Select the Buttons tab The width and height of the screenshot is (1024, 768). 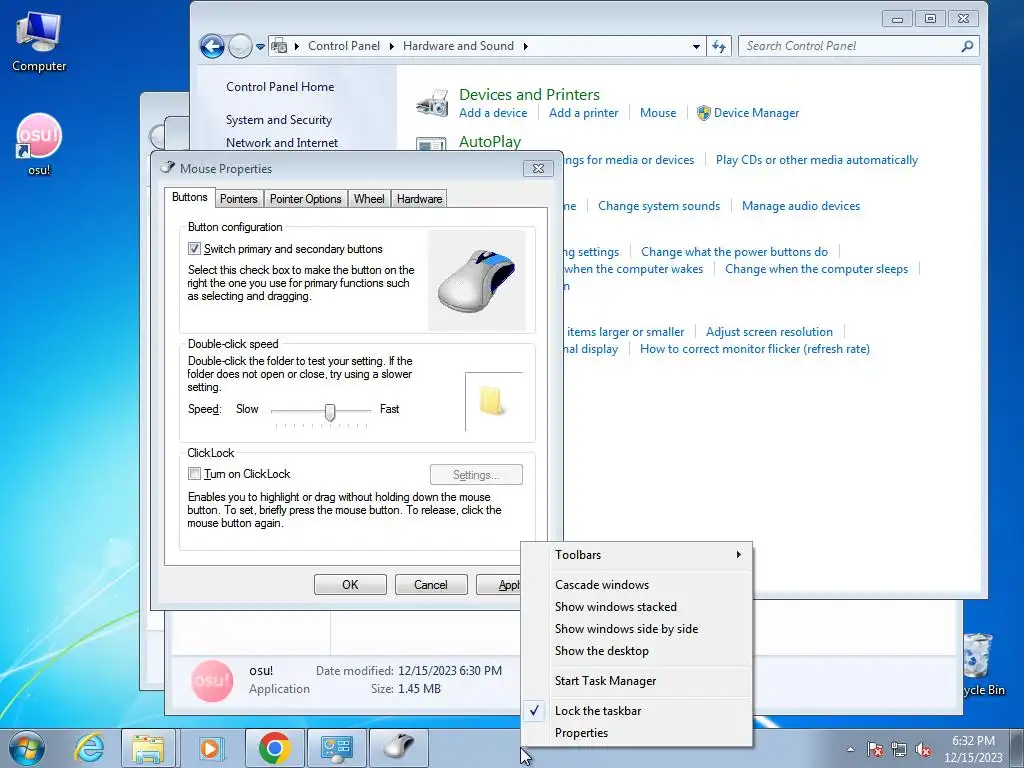pyautogui.click(x=189, y=197)
